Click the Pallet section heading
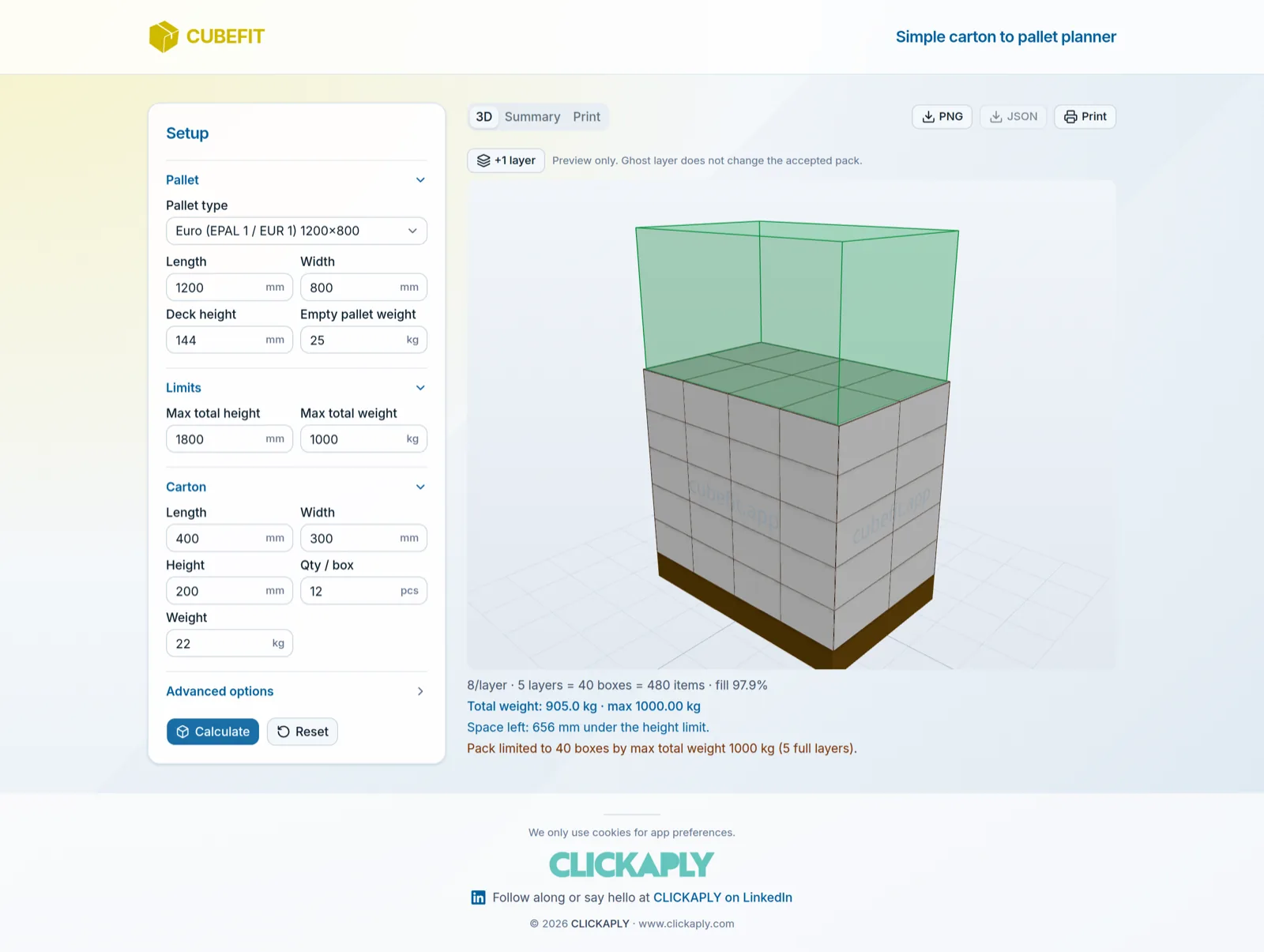Screen dimensions: 1264x952 pos(182,180)
